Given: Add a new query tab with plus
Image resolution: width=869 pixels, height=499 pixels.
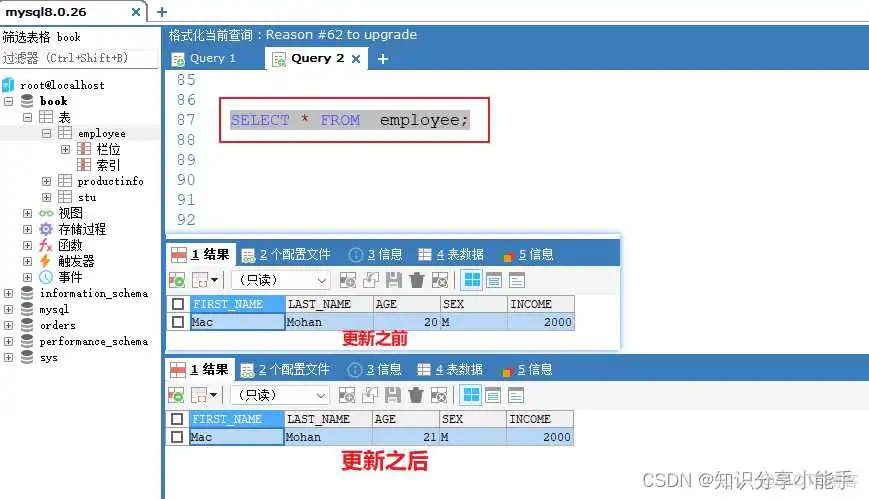Looking at the screenshot, I should [383, 59].
